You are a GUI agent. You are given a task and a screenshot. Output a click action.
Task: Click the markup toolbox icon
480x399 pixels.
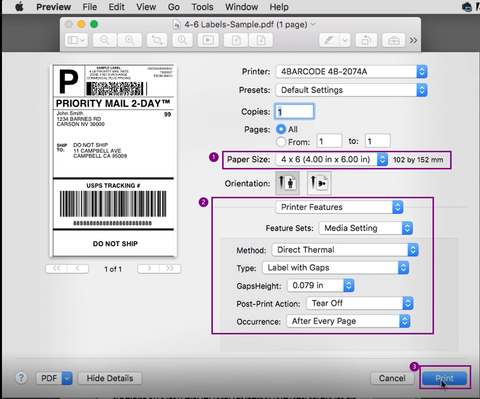[394, 40]
